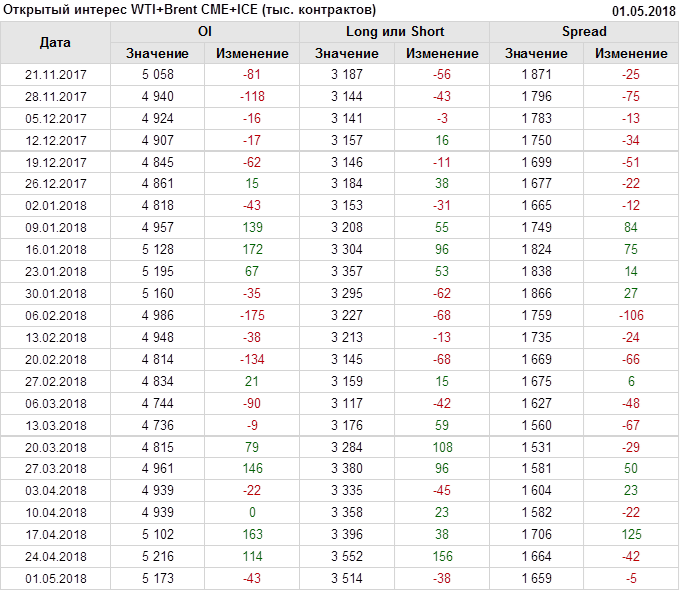
Task: Click the 'Long или Short' group header
Action: [394, 32]
